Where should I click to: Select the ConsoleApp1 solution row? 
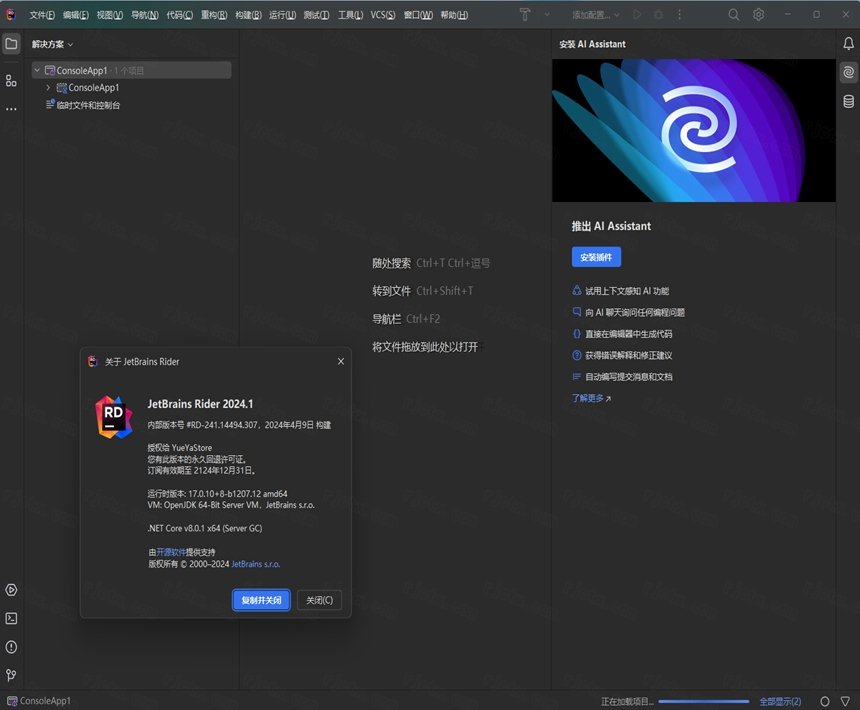[x=131, y=70]
